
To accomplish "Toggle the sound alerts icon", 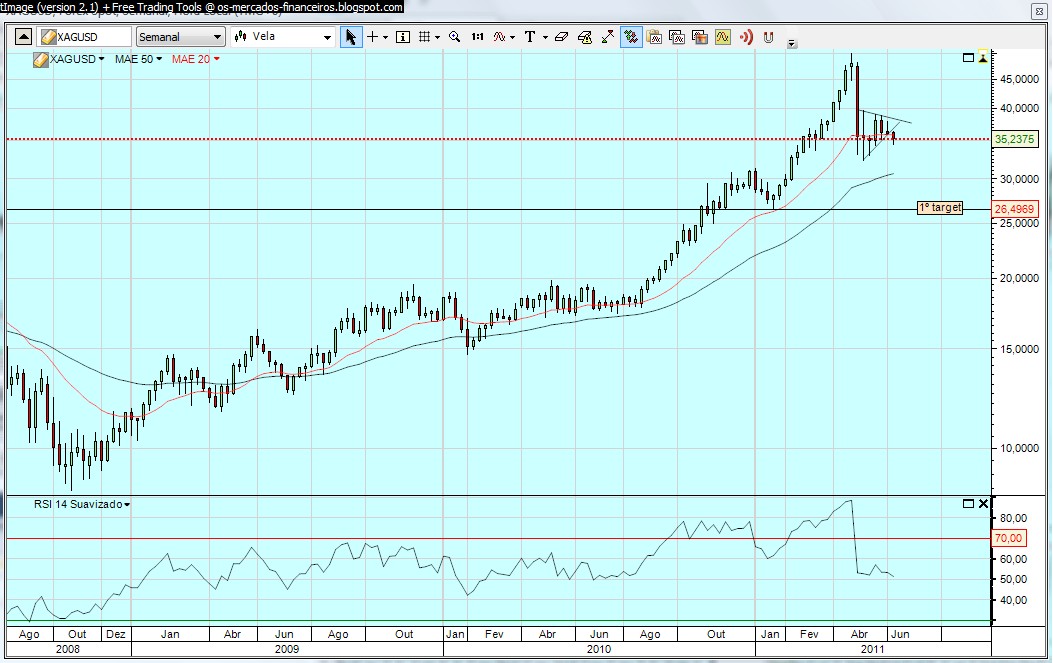I will click(746, 37).
